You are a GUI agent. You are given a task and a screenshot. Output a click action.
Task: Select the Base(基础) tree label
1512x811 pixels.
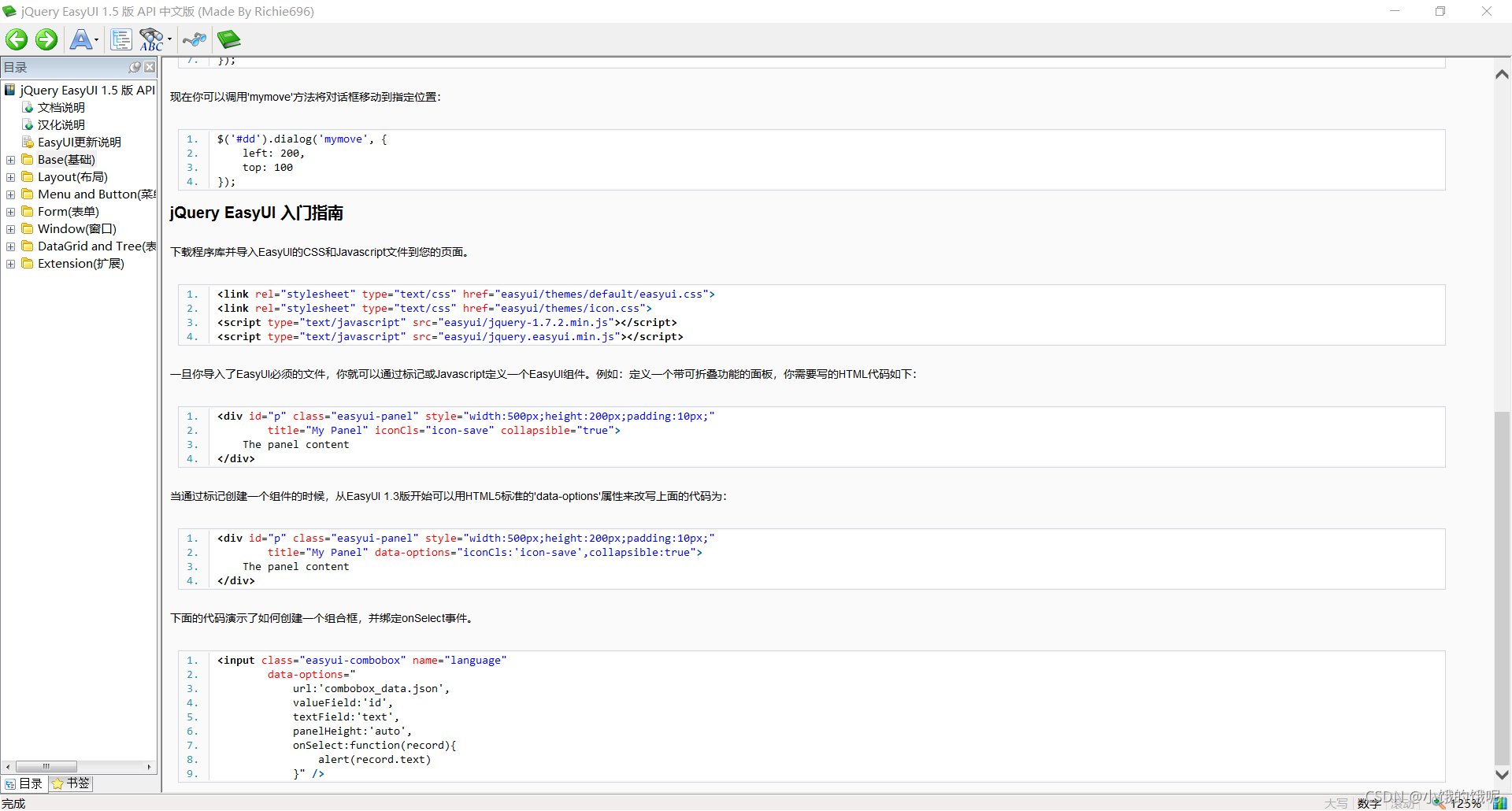[66, 160]
